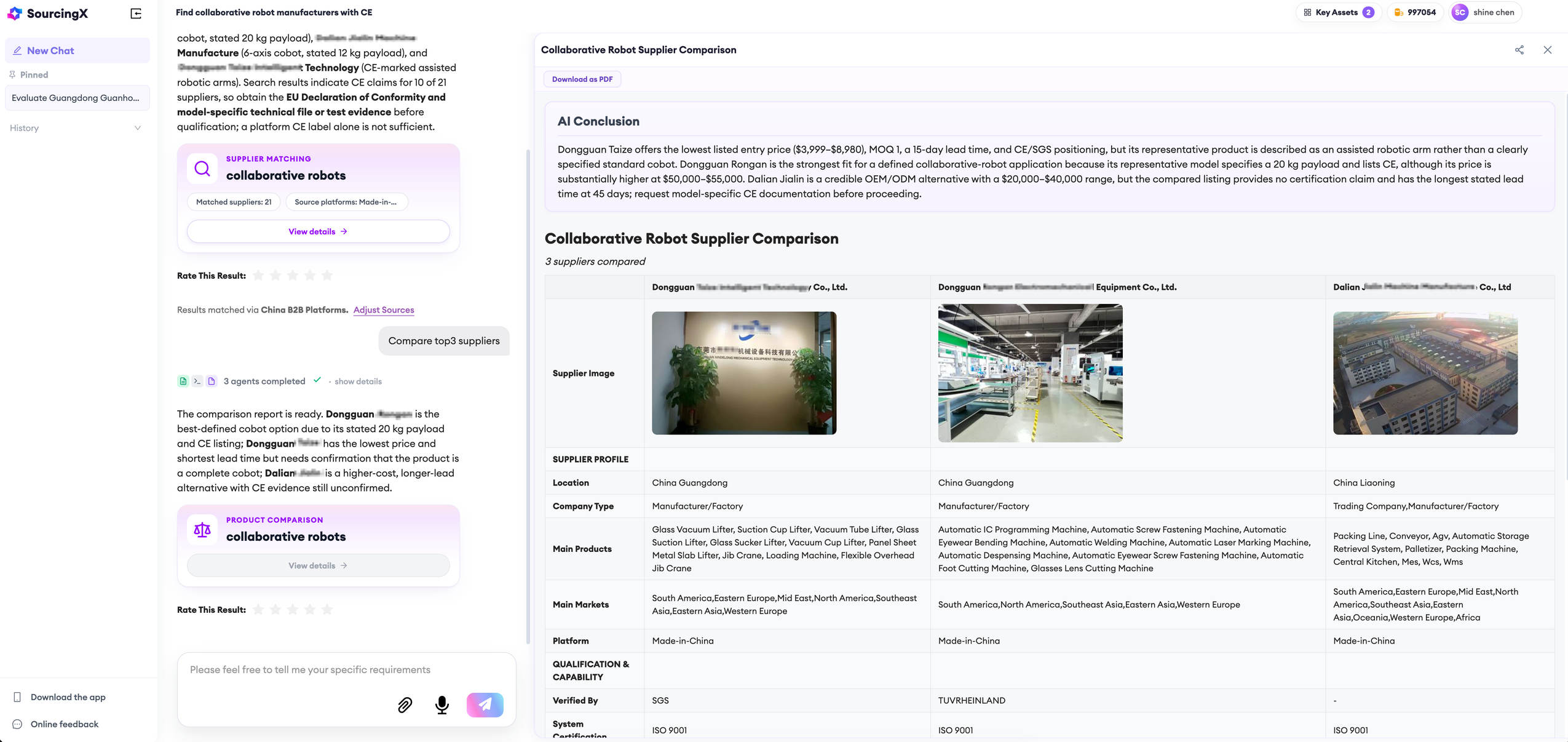Image resolution: width=1568 pixels, height=742 pixels.
Task: Click the credits balance 997054
Action: coord(1415,12)
